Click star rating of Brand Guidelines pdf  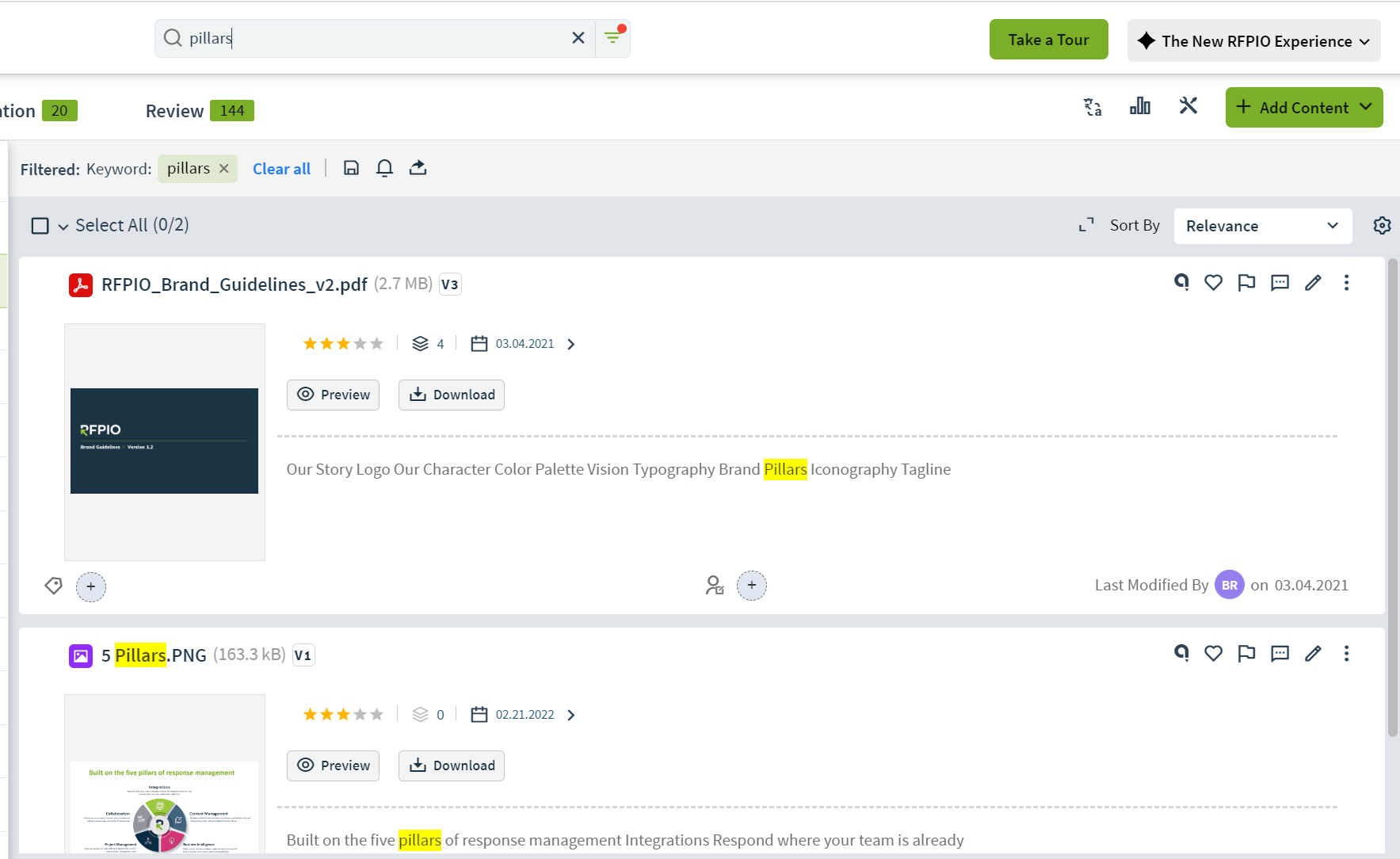click(343, 343)
